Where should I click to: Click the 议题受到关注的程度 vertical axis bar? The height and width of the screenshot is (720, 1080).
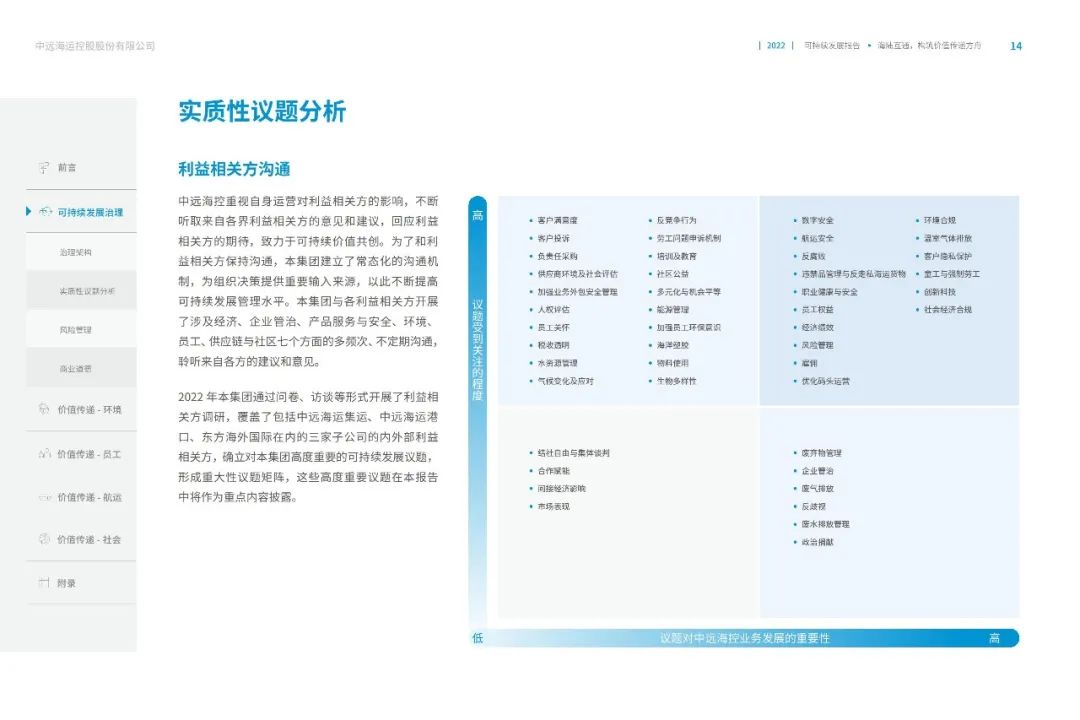point(477,410)
